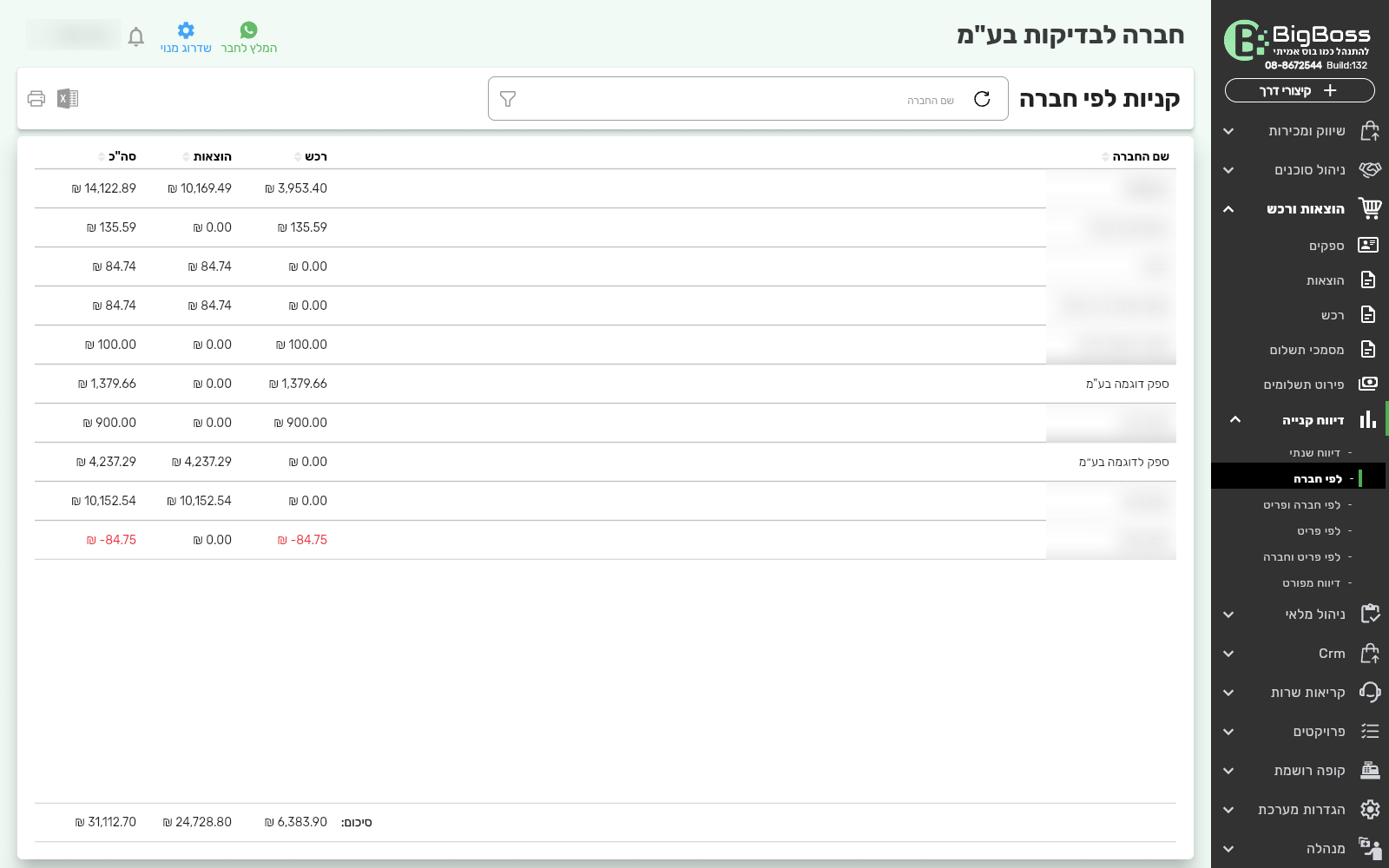Click the BigBoss logo
The height and width of the screenshot is (868, 1389).
point(1298,41)
